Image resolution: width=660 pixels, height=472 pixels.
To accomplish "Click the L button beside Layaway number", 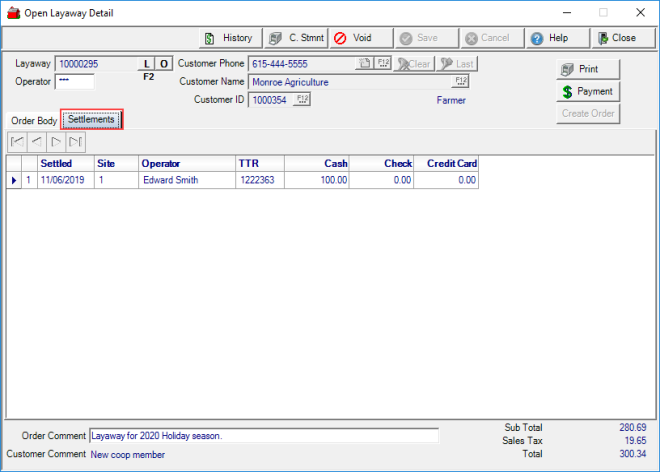I will [x=146, y=64].
